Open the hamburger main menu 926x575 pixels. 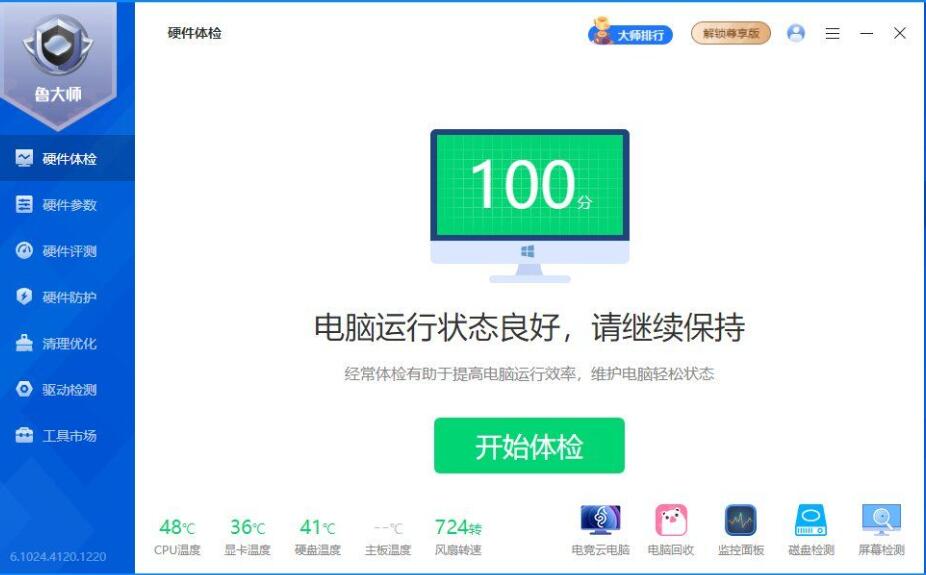(x=833, y=34)
